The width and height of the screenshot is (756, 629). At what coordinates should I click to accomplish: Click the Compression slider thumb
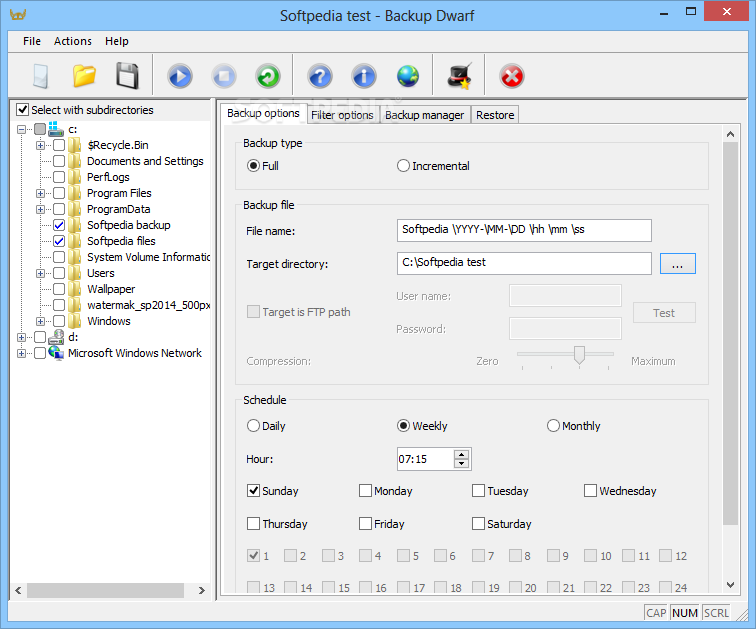(x=579, y=355)
